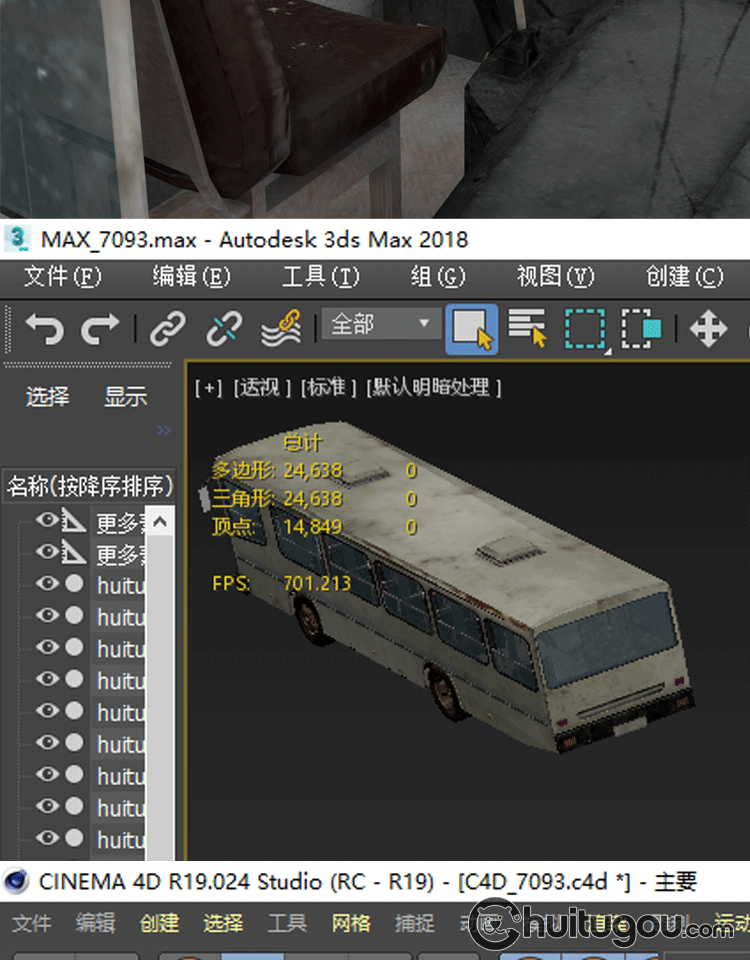Hide the topmost 更多 object via eye icon

click(x=47, y=520)
